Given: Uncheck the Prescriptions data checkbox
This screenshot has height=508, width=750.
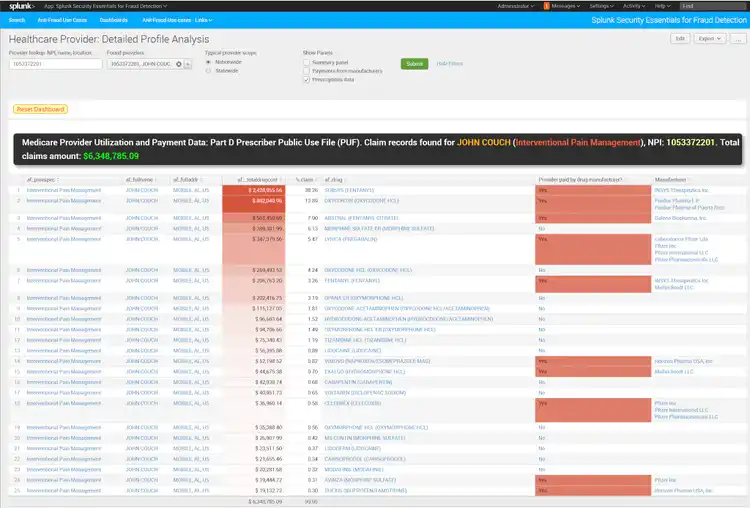Looking at the screenshot, I should [x=306, y=79].
